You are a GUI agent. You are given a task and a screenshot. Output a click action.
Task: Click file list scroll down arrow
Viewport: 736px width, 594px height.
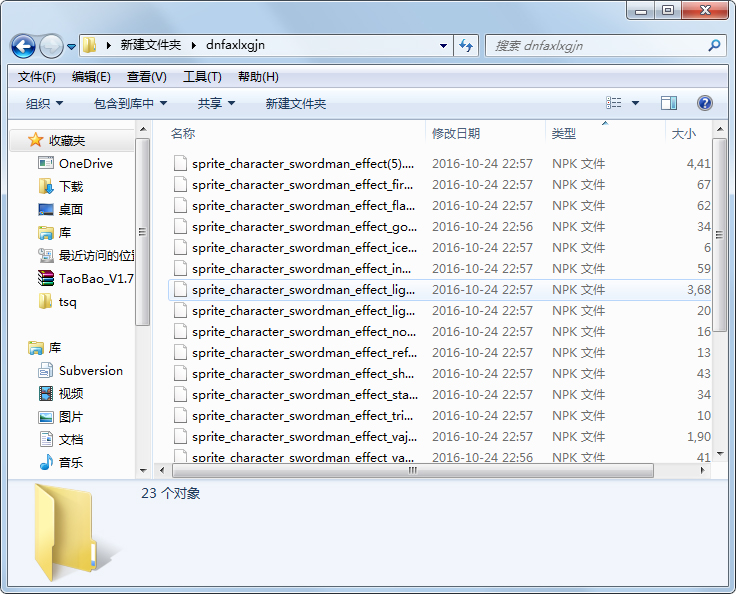click(x=720, y=454)
